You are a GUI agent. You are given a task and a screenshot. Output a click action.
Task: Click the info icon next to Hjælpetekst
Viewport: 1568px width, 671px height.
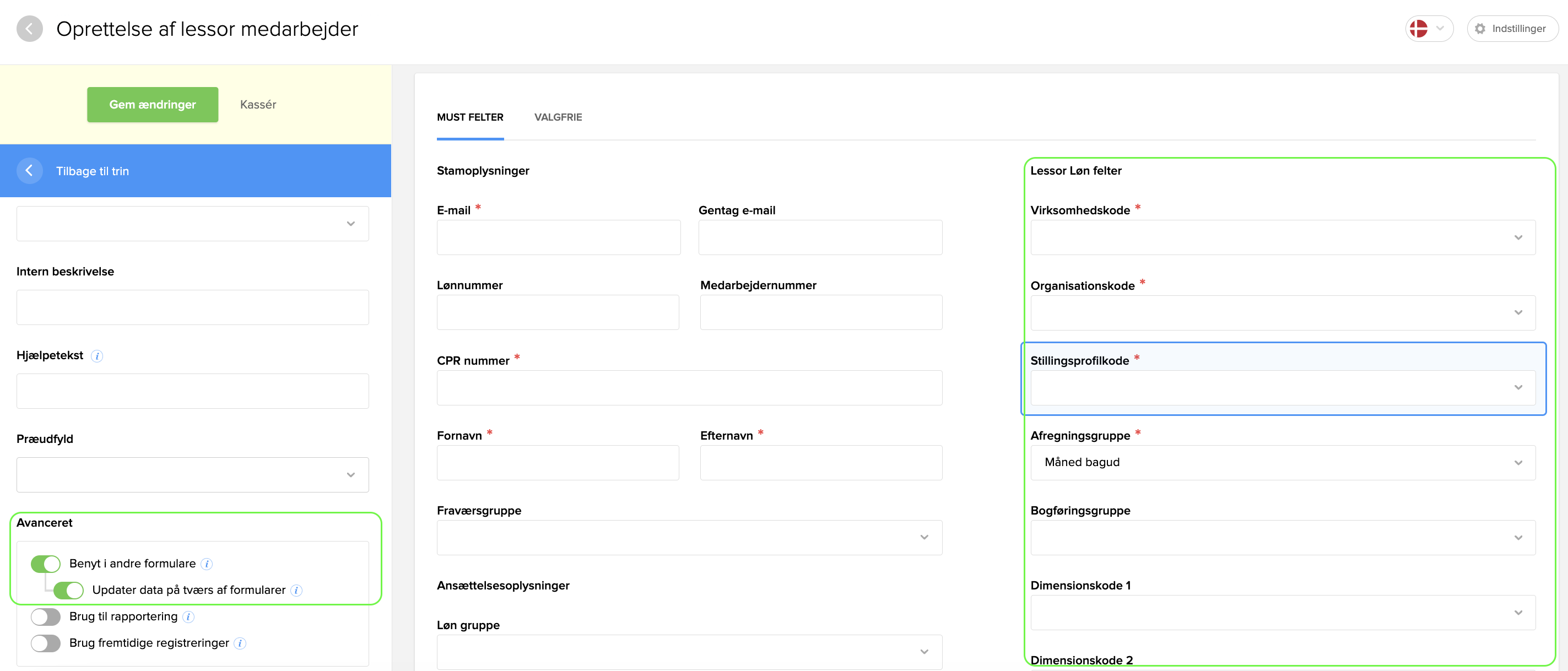(x=97, y=356)
